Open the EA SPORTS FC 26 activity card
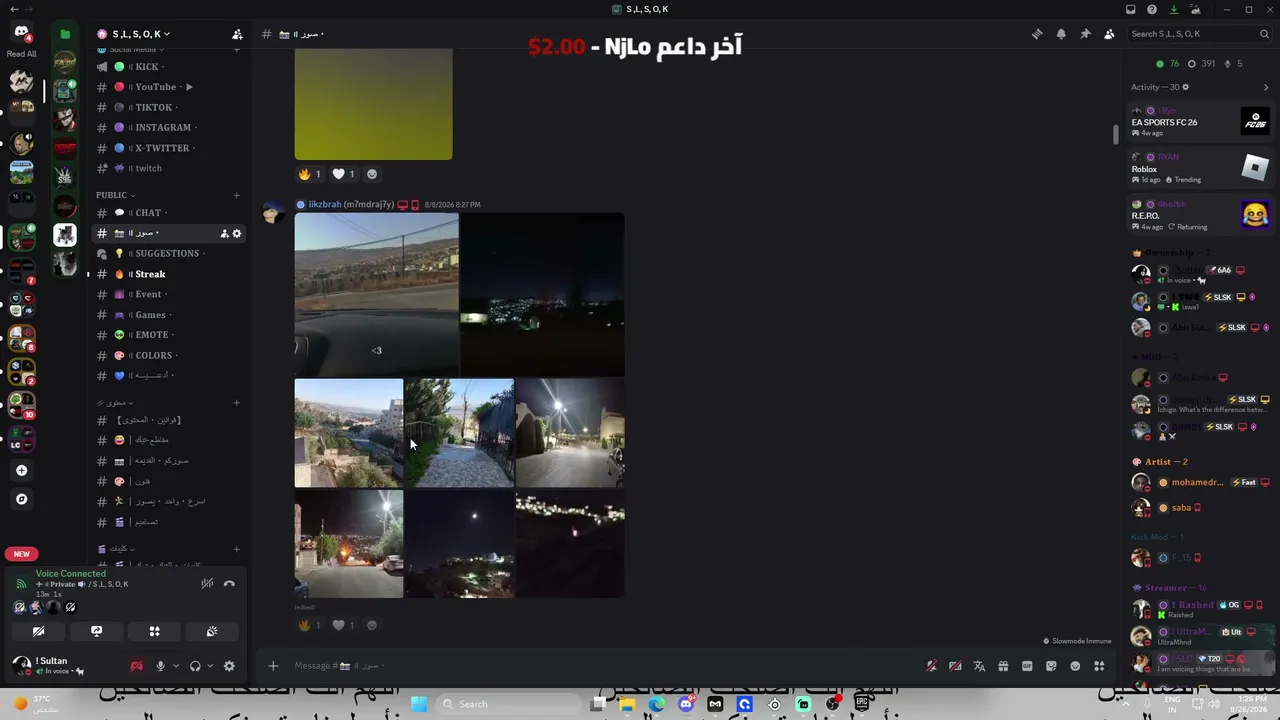 coord(1200,122)
